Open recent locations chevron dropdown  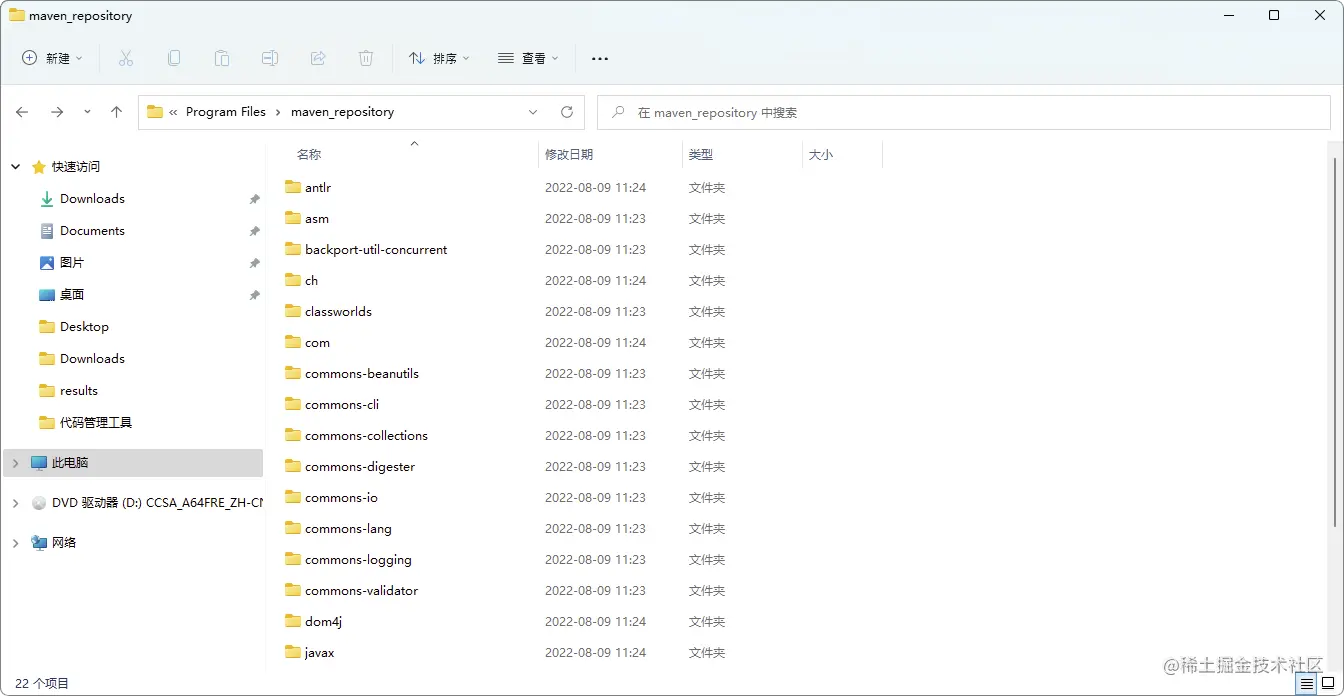coord(87,112)
